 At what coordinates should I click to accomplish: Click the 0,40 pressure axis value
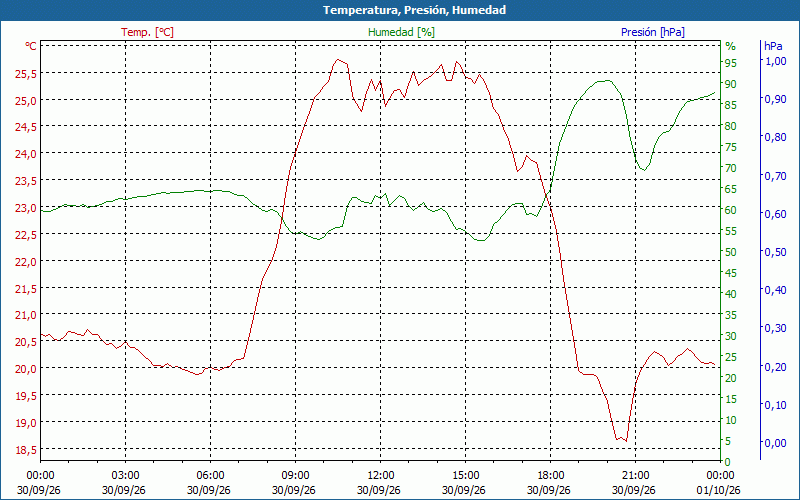[x=776, y=290]
